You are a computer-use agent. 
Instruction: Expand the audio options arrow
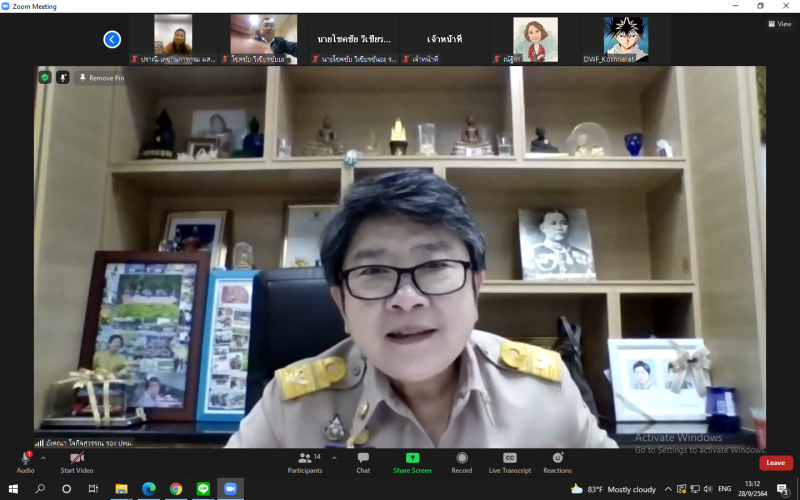43,458
